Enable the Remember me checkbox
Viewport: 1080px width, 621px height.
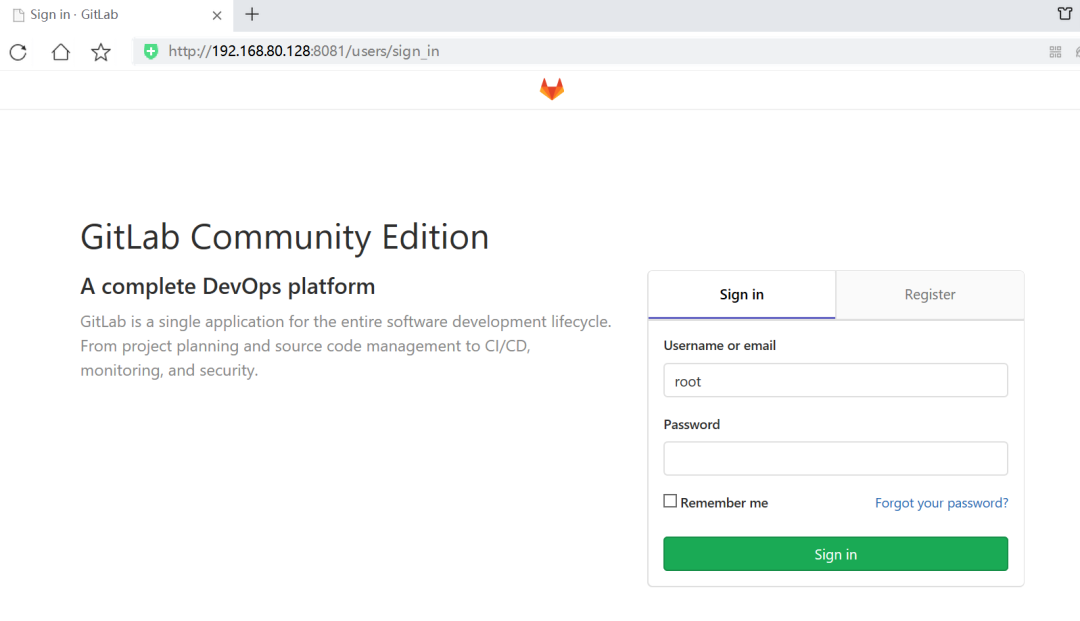coord(670,501)
